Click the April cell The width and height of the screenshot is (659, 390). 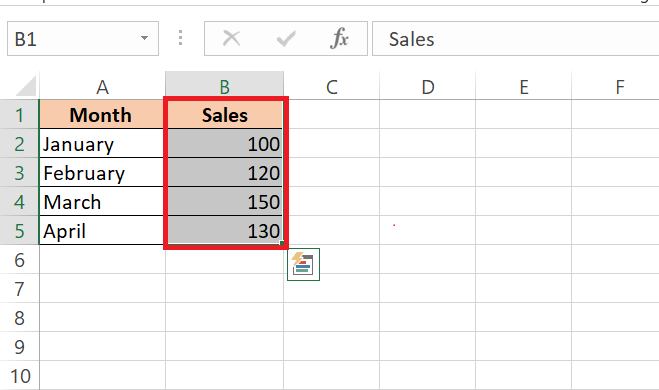[x=101, y=231]
